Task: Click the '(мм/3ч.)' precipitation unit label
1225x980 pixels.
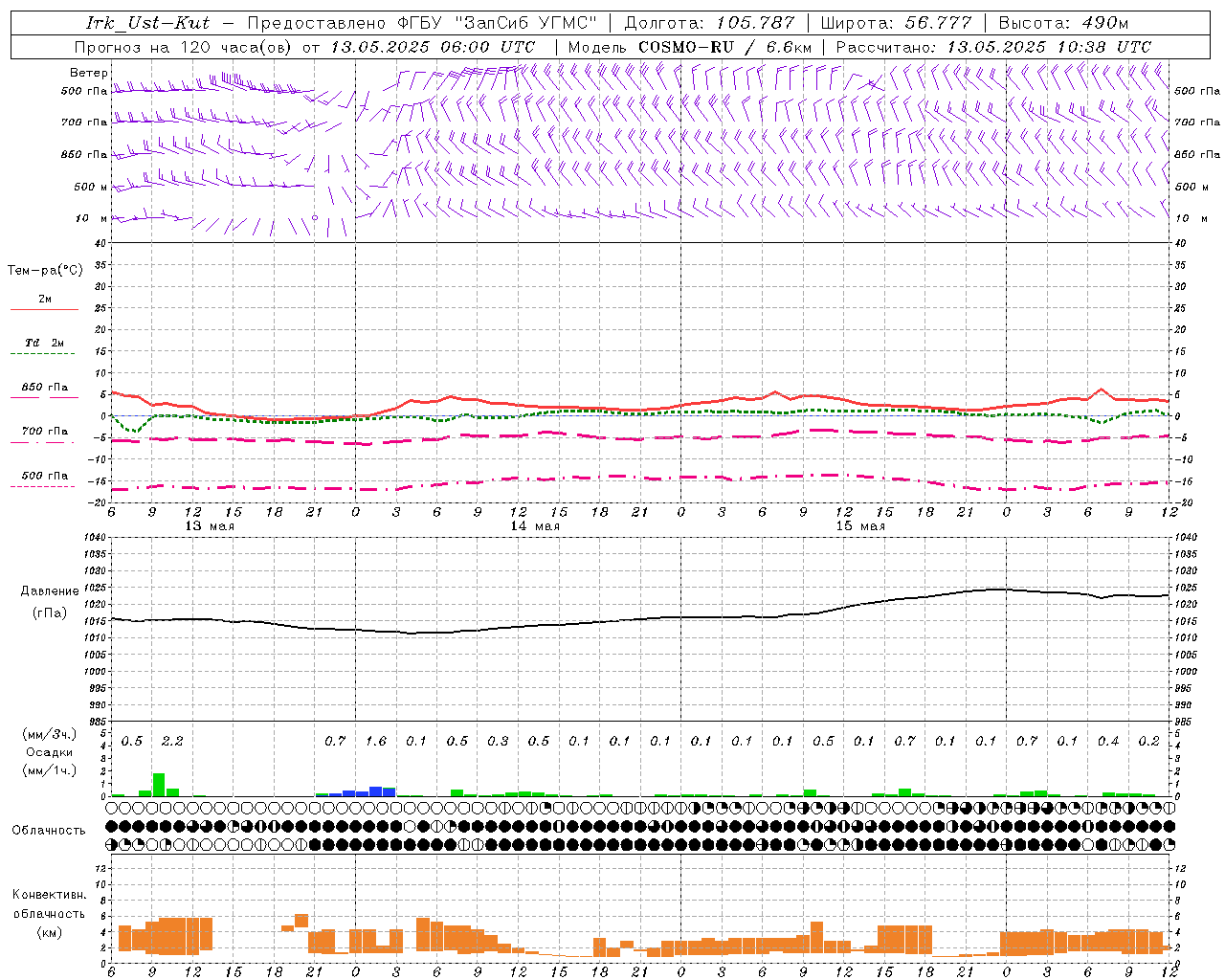Action: (49, 734)
